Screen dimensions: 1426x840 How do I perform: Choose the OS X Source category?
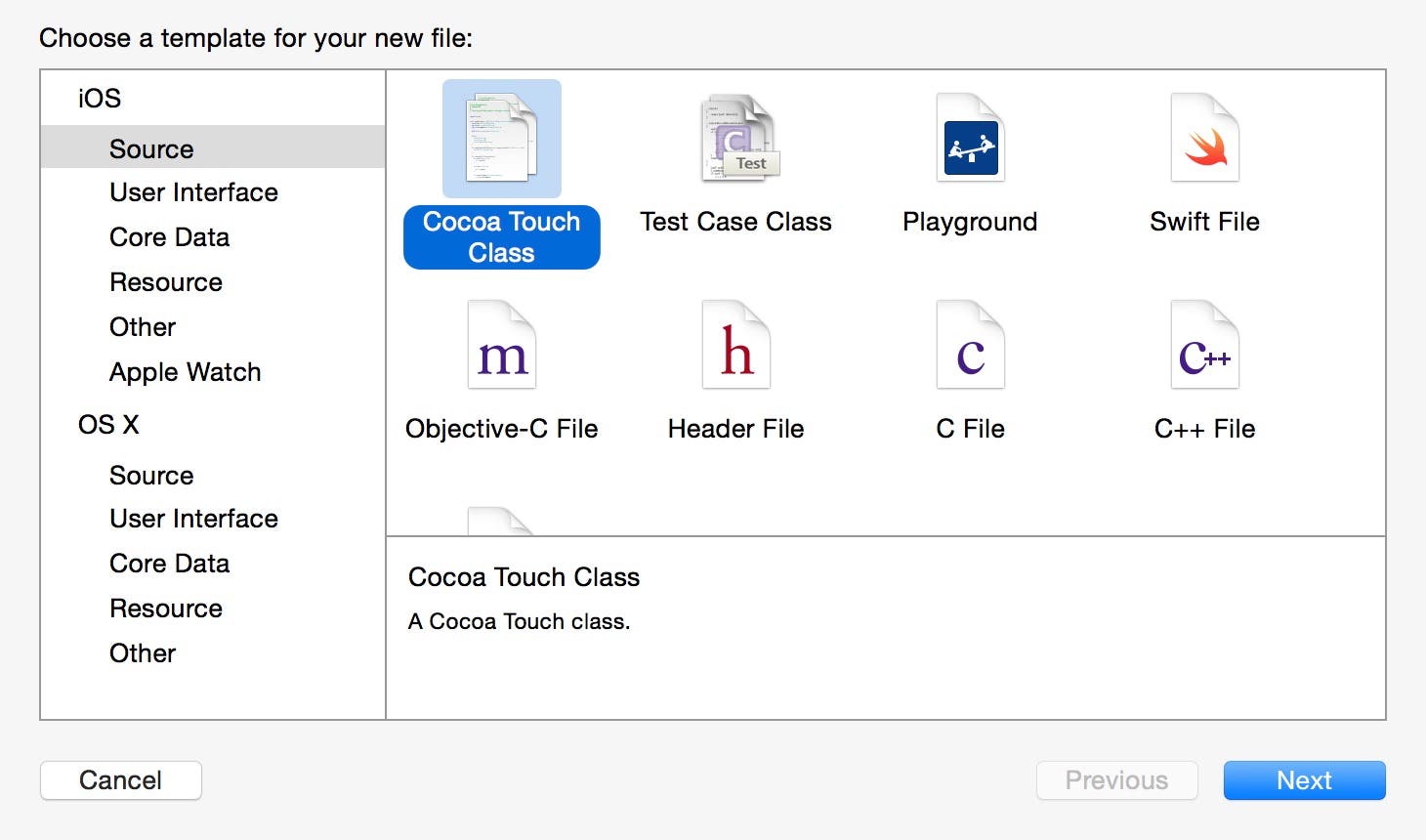[151, 476]
